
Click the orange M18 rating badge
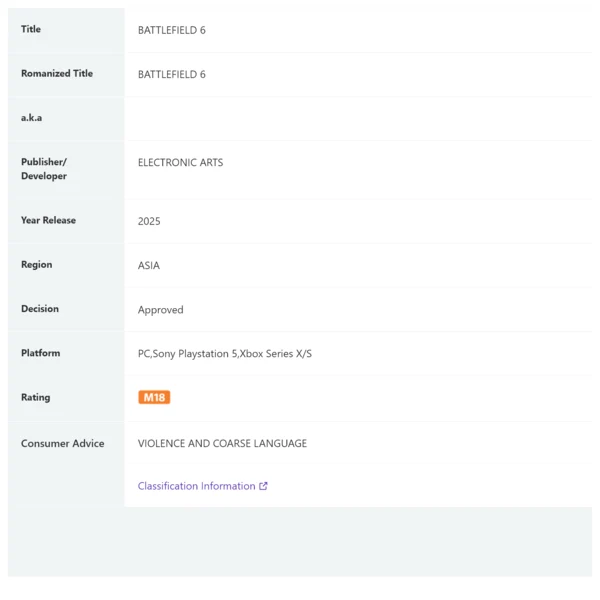154,397
